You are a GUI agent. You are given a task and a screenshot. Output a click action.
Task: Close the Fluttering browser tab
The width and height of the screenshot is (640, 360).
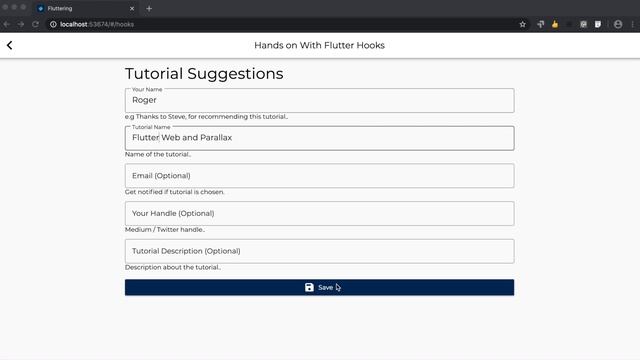pos(132,9)
